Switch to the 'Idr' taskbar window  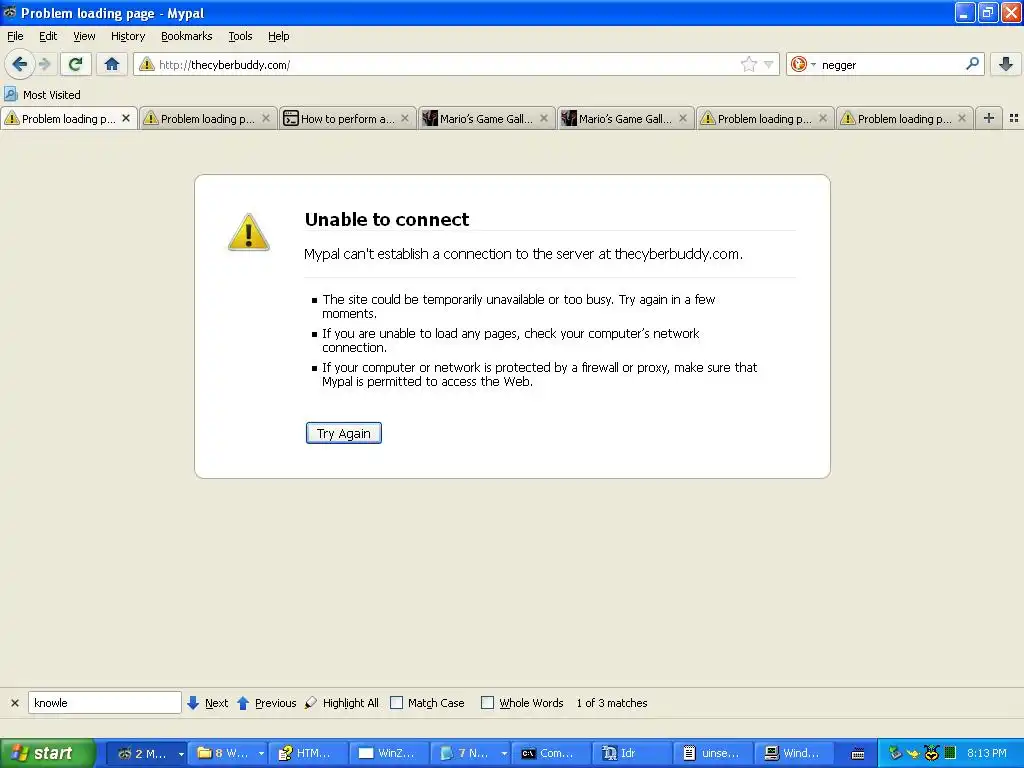pyautogui.click(x=632, y=753)
